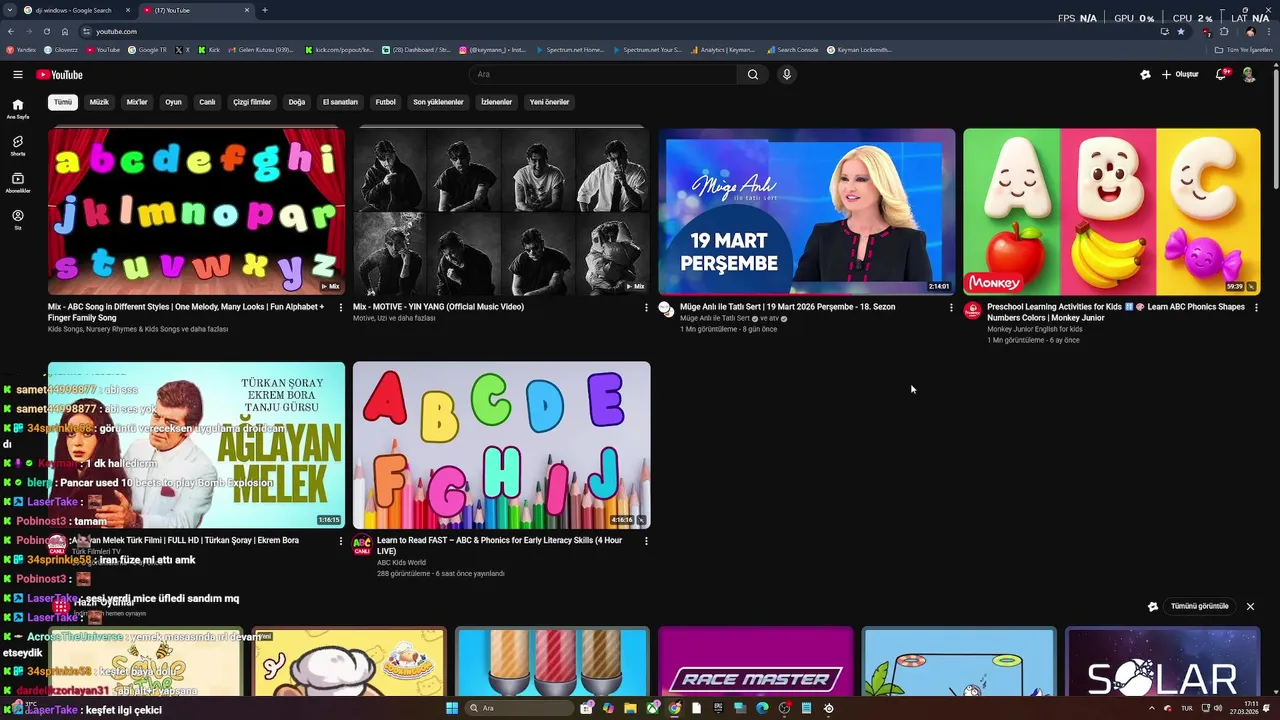Open the account avatar menu

[1249, 74]
